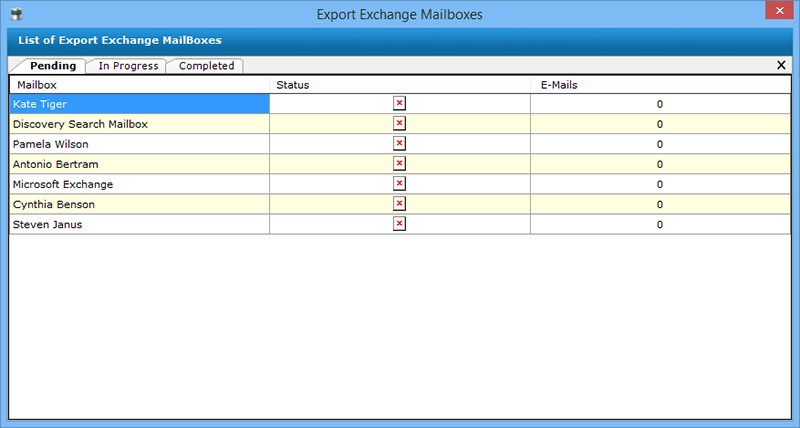The width and height of the screenshot is (800, 428).
Task: Click the status icon in Microsoft Exchange row
Action: pyautogui.click(x=399, y=184)
